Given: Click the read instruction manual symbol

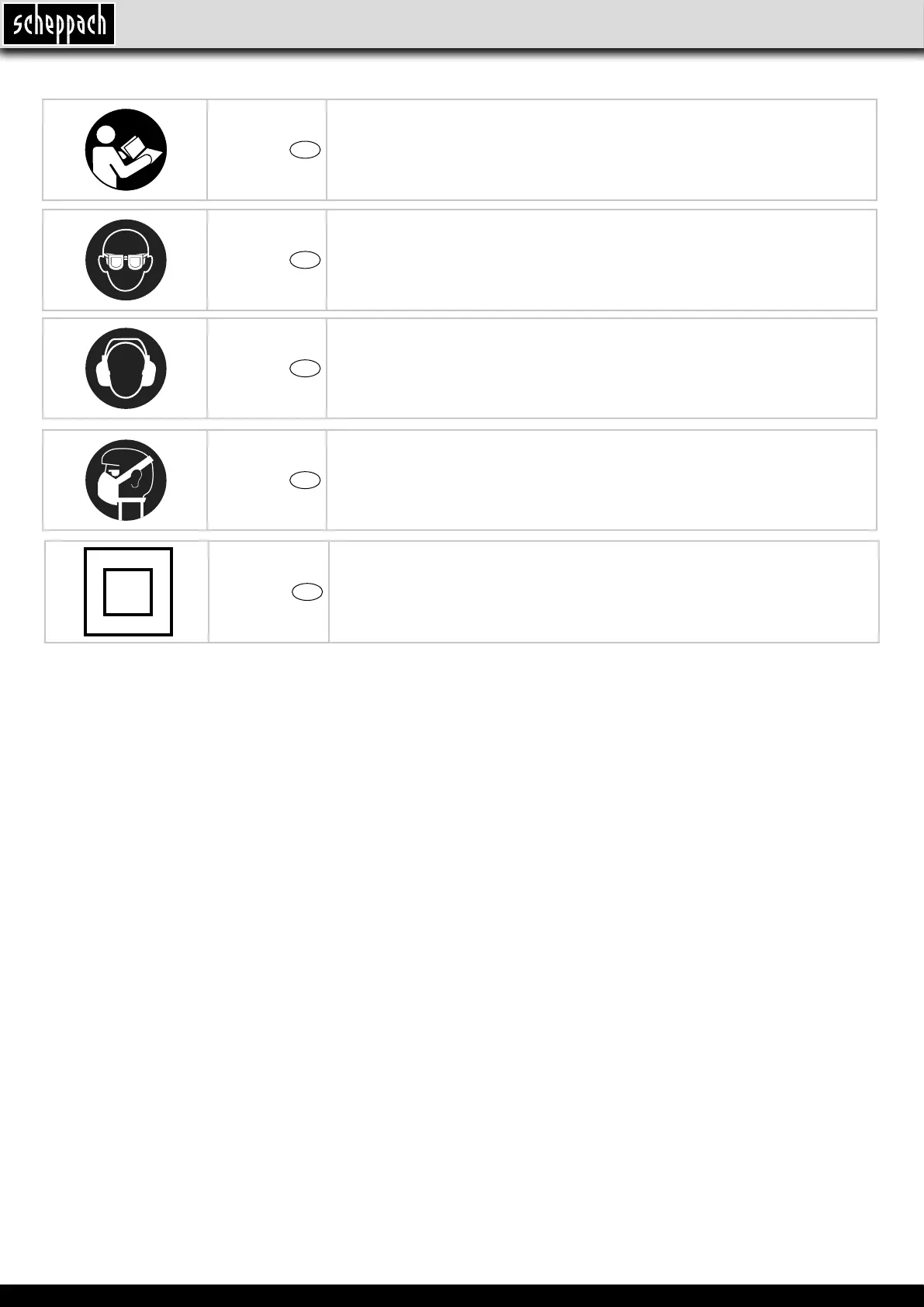Looking at the screenshot, I should (126, 150).
